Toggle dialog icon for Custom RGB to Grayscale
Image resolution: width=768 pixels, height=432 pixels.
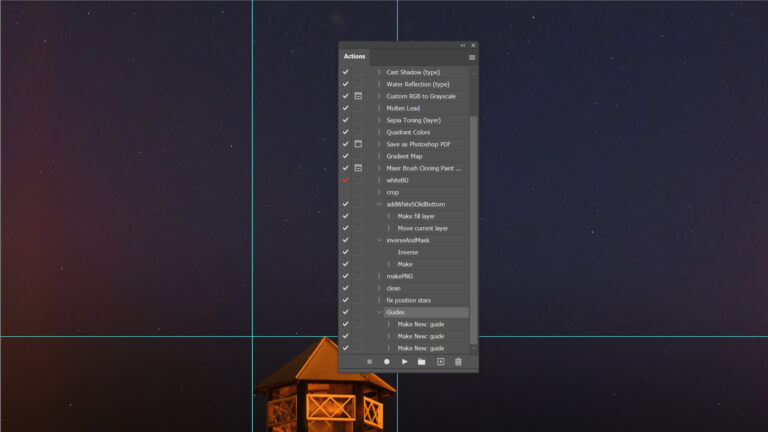point(358,96)
